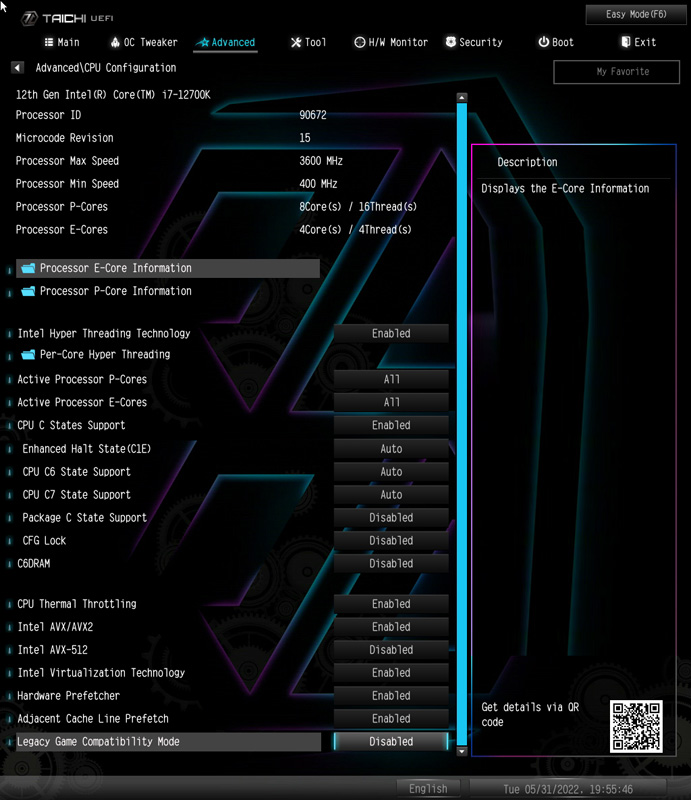Change Enhanced Halt State (C1E) value

[x=391, y=448]
